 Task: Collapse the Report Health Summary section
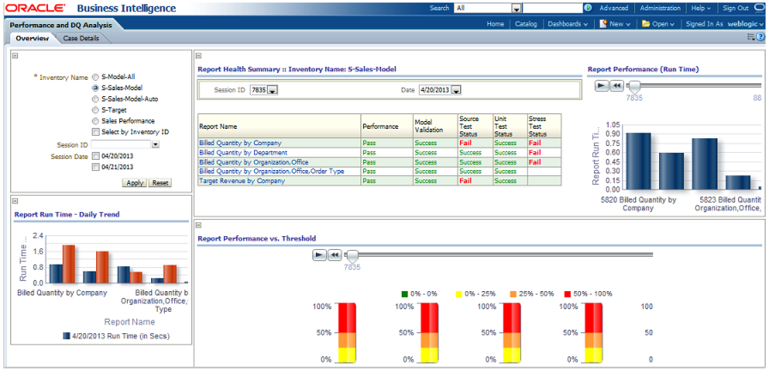tap(199, 56)
